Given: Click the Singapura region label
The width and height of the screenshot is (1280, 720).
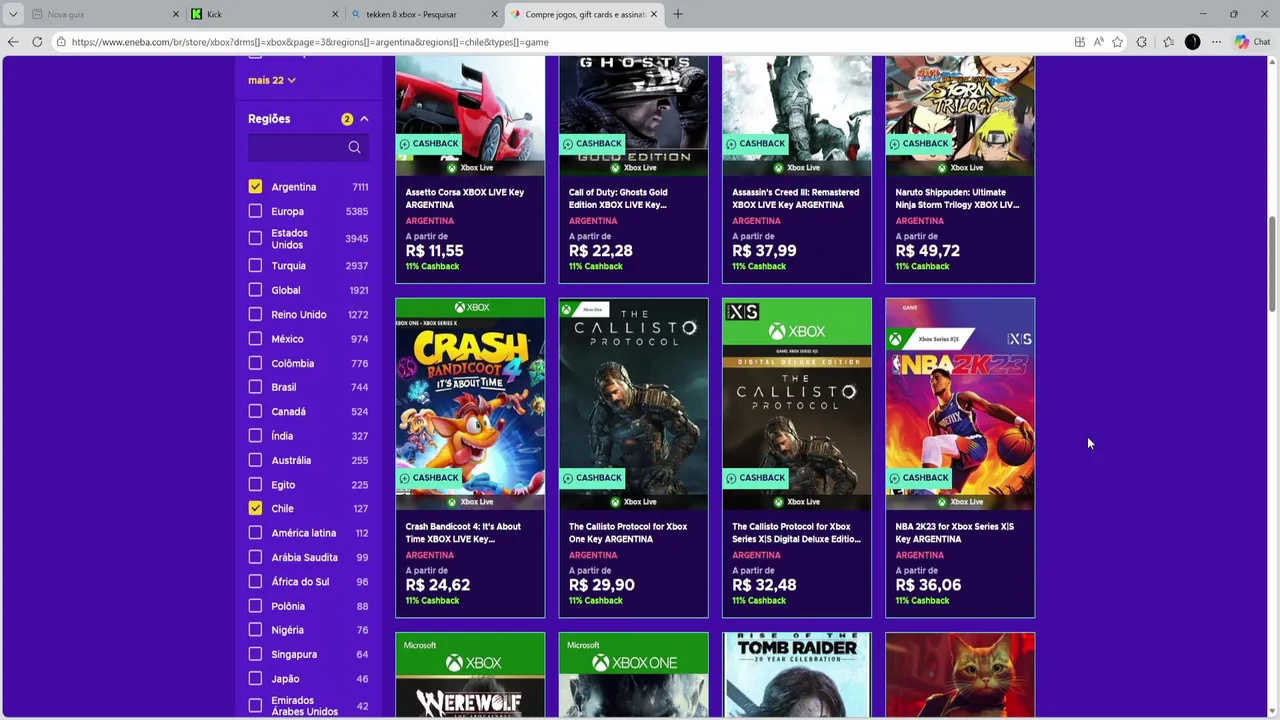Looking at the screenshot, I should pos(294,654).
